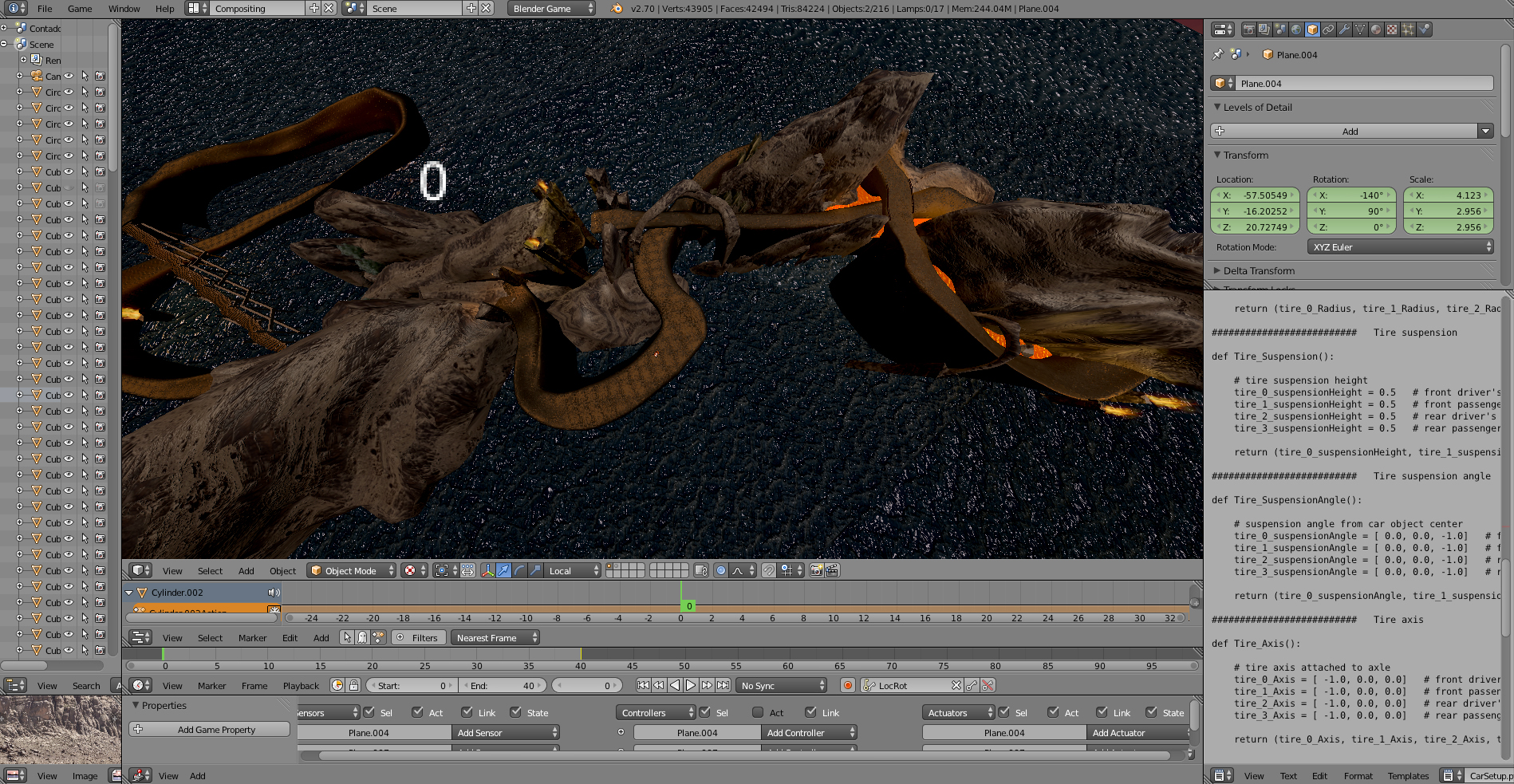This screenshot has height=784, width=1514.
Task: Uncheck the Controllers Sel checkbox
Action: [x=705, y=712]
